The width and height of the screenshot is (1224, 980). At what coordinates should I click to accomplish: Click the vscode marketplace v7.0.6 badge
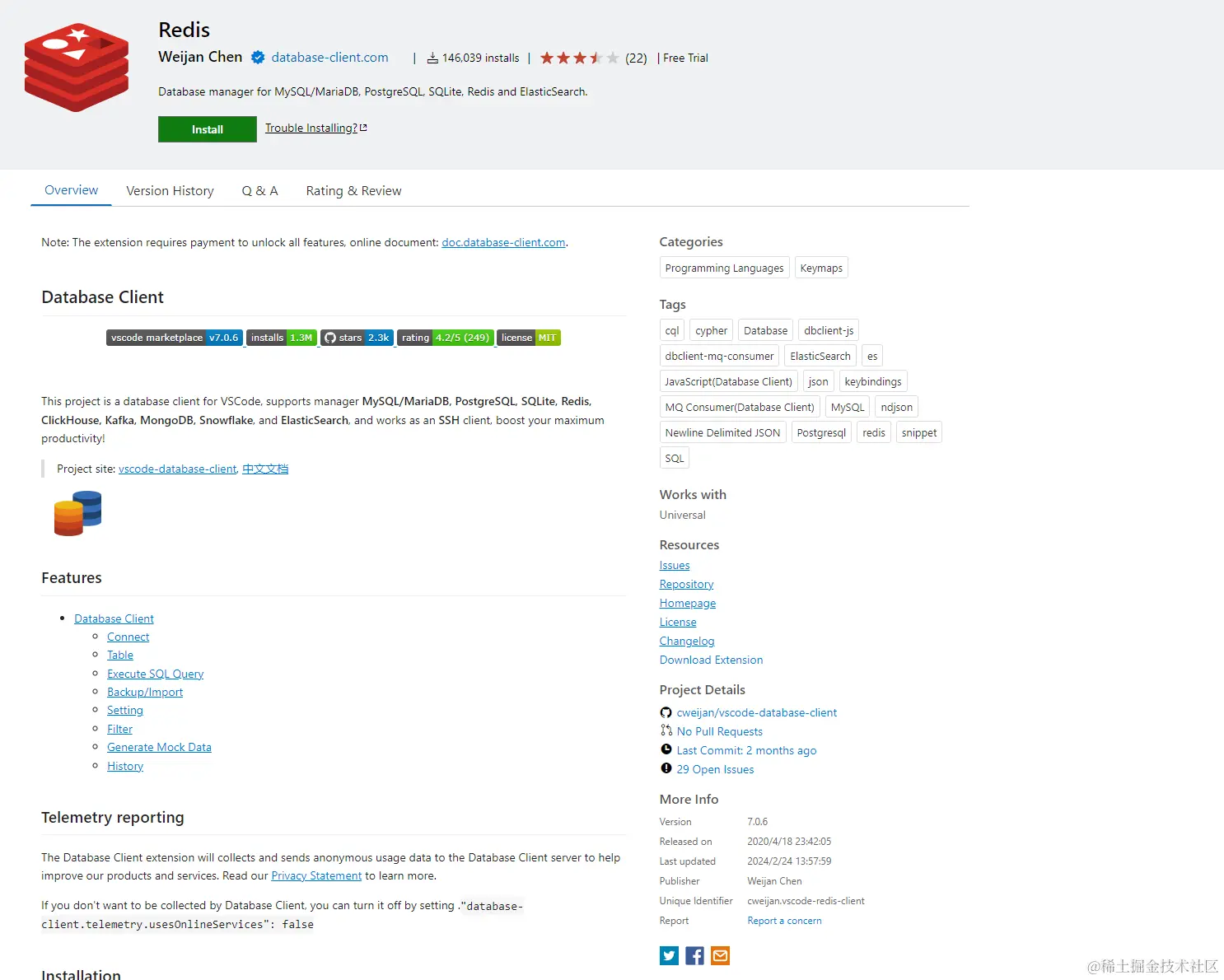175,338
